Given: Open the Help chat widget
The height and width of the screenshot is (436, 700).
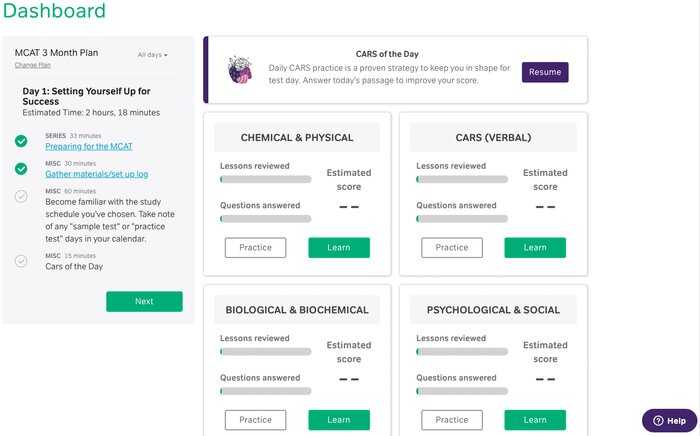Looking at the screenshot, I should click(669, 420).
